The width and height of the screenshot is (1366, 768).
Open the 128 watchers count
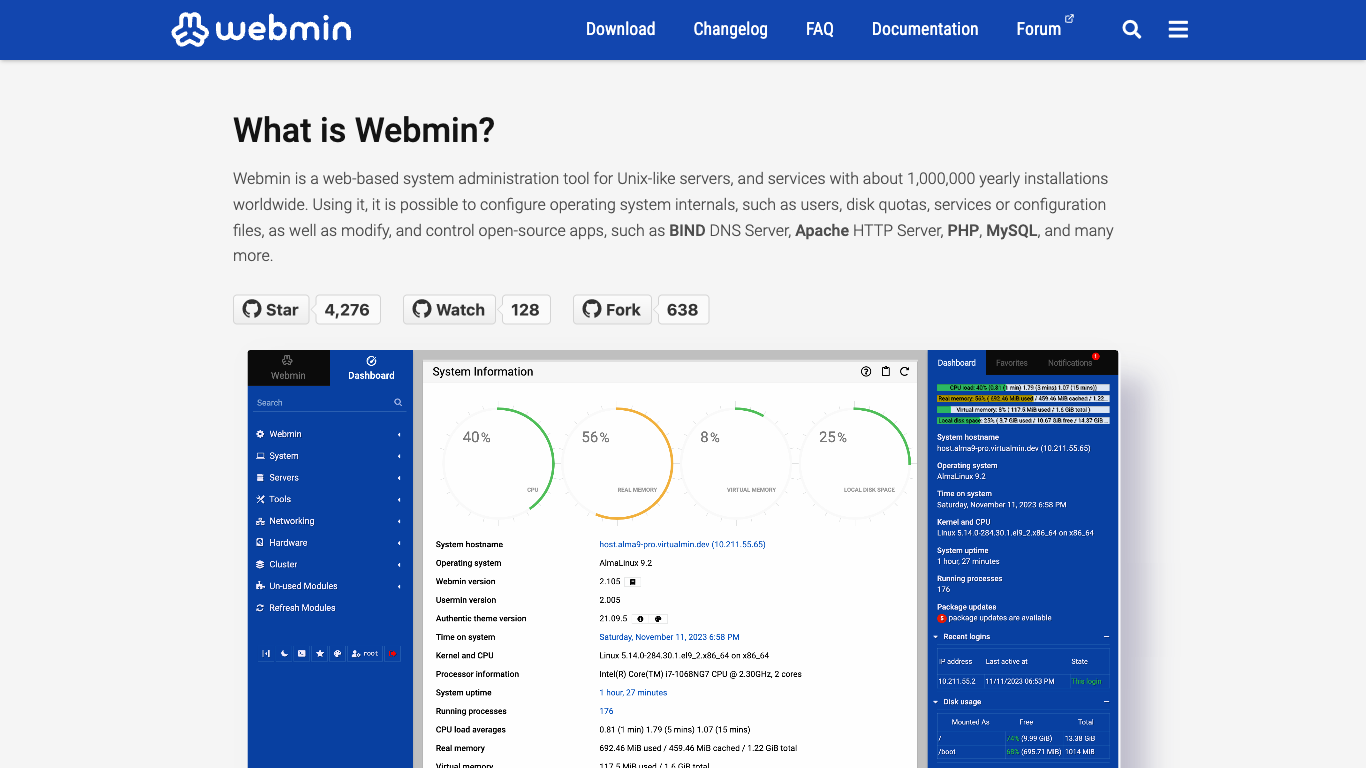pos(525,309)
